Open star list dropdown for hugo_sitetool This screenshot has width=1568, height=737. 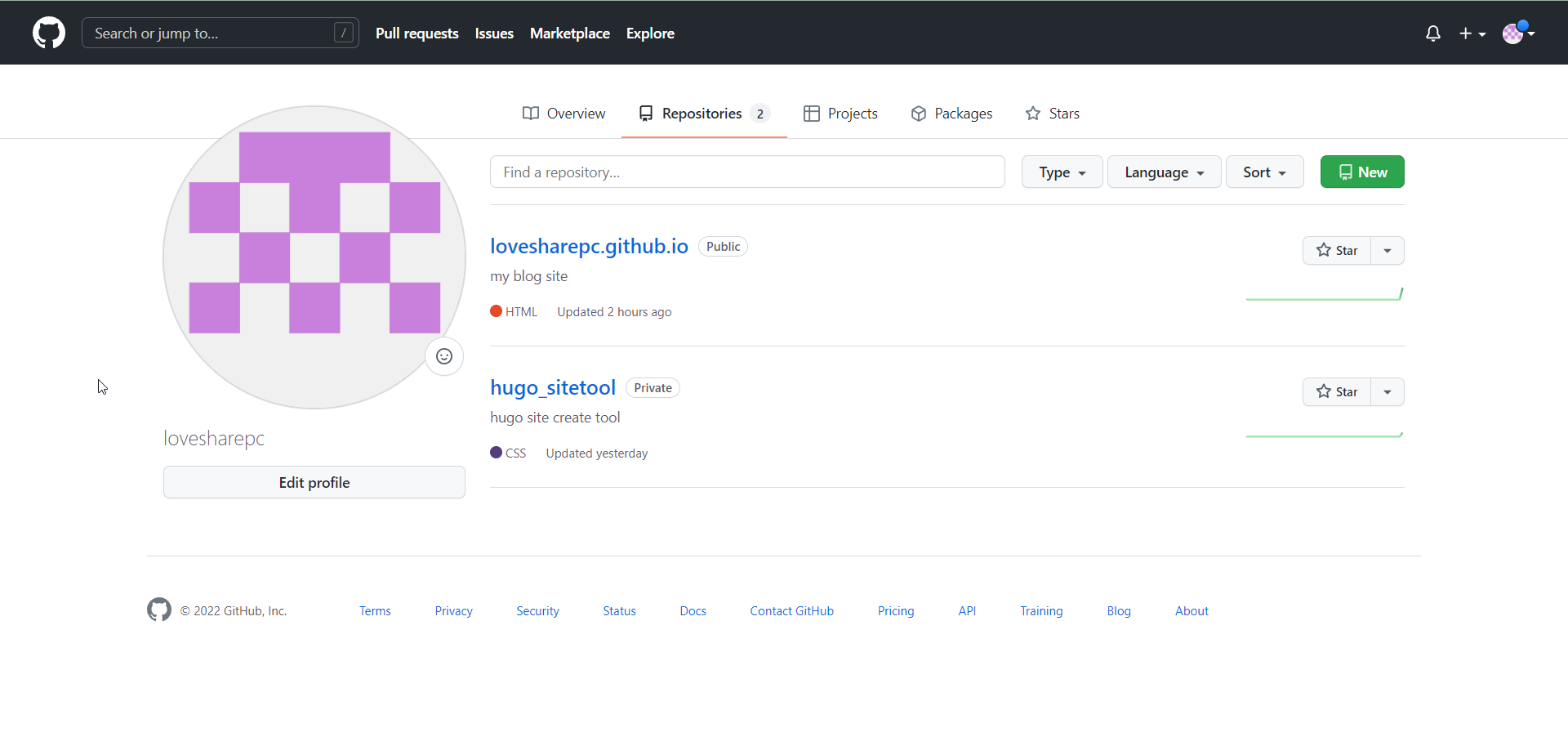click(x=1388, y=392)
